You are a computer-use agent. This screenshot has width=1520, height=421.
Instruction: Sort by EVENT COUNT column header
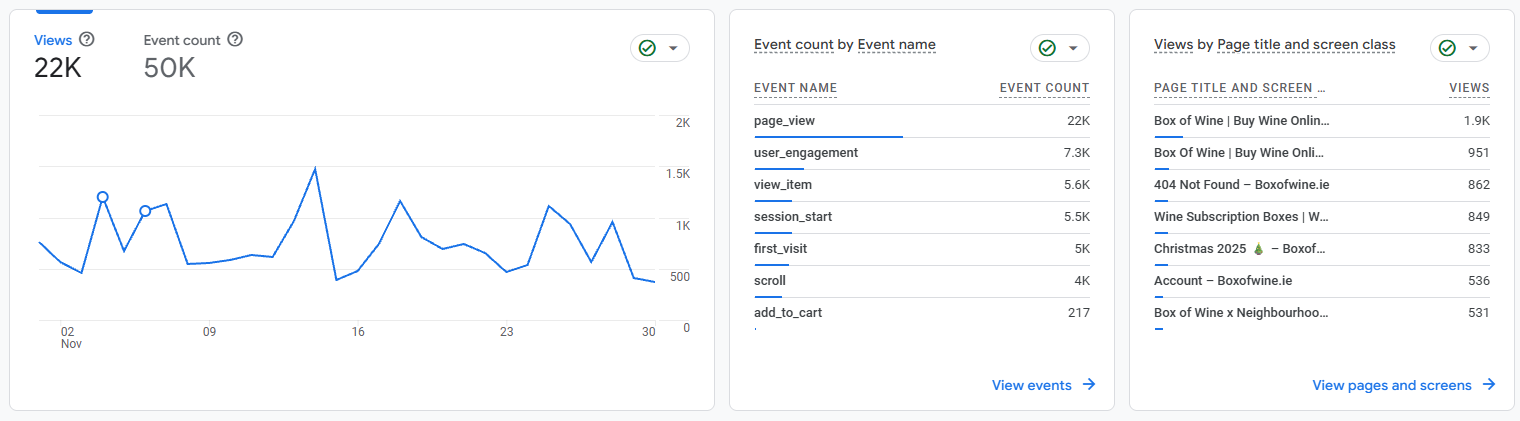point(1045,88)
